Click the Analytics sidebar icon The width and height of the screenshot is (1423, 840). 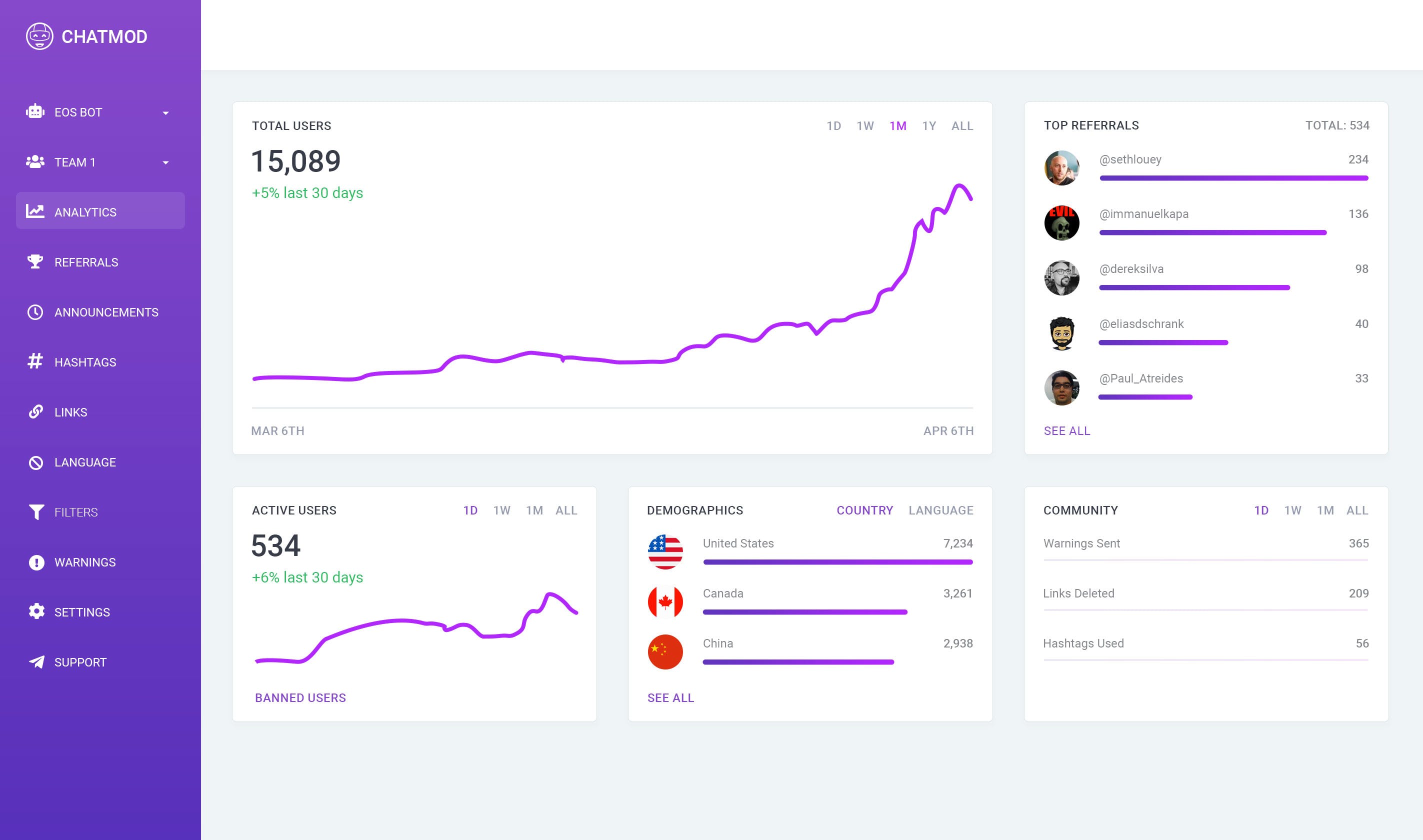36,212
